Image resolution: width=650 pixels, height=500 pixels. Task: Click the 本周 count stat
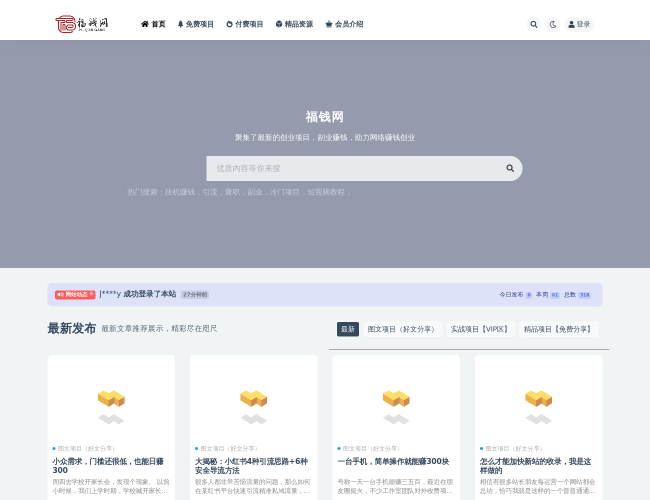(x=548, y=295)
